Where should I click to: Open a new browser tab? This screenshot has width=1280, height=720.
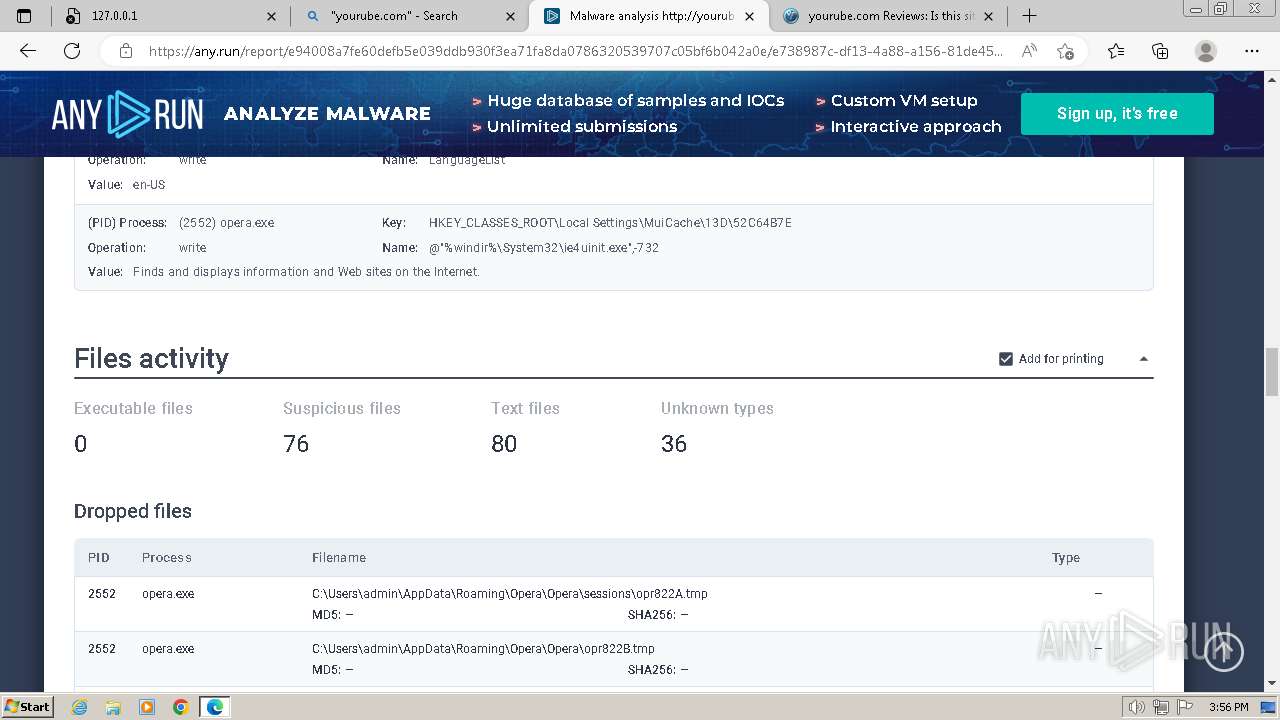pyautogui.click(x=1029, y=16)
